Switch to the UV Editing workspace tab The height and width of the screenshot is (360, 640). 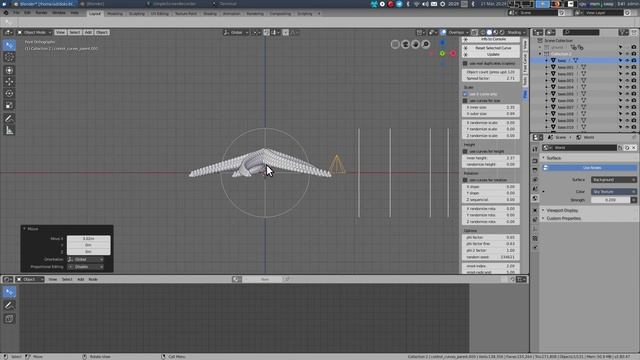click(160, 13)
